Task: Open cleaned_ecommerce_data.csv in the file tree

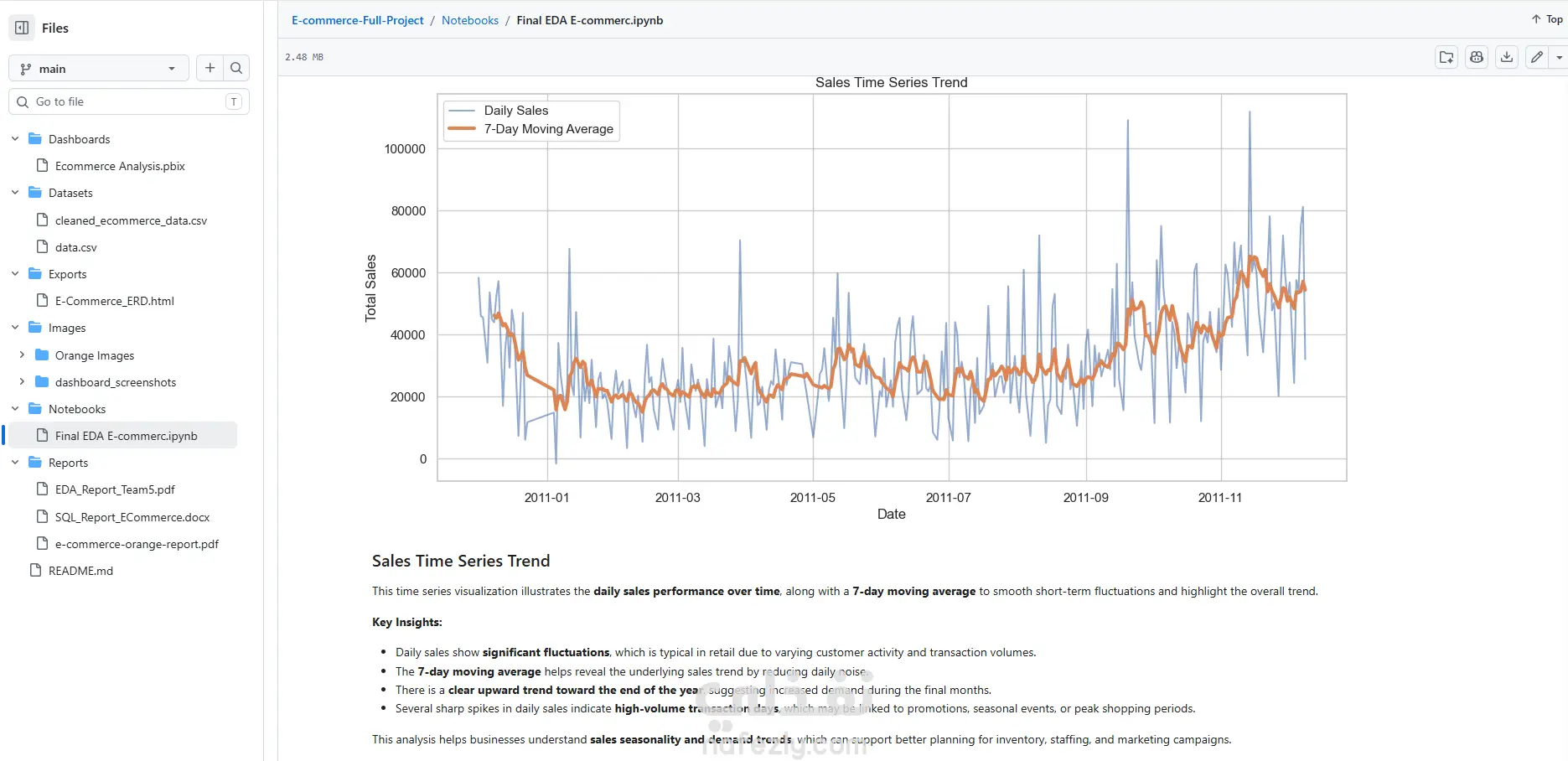Action: pos(131,220)
